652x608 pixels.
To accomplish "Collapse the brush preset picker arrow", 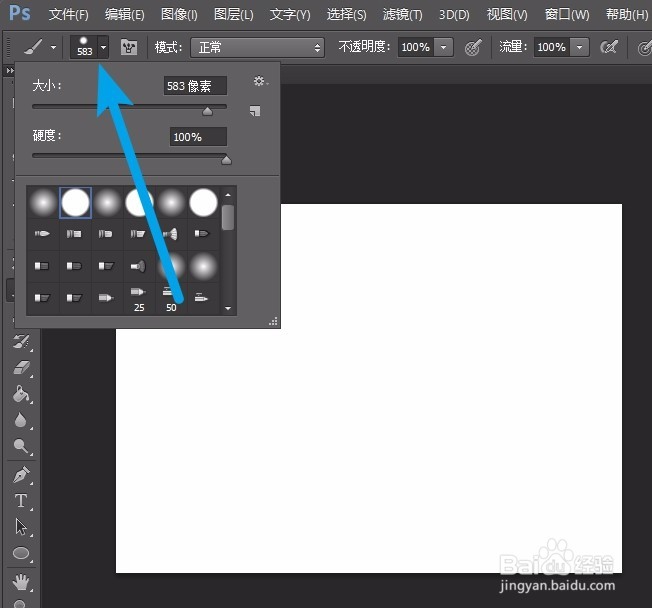I will pyautogui.click(x=103, y=47).
